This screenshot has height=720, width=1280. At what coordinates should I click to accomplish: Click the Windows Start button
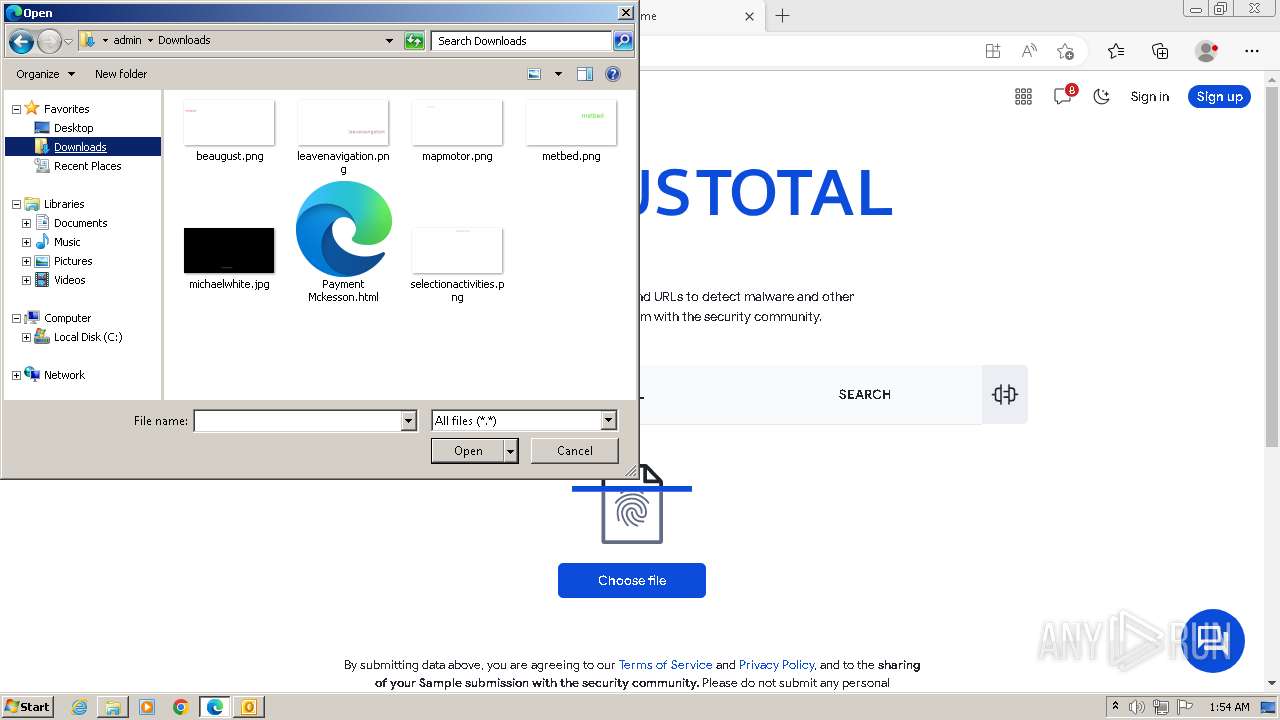pyautogui.click(x=28, y=707)
